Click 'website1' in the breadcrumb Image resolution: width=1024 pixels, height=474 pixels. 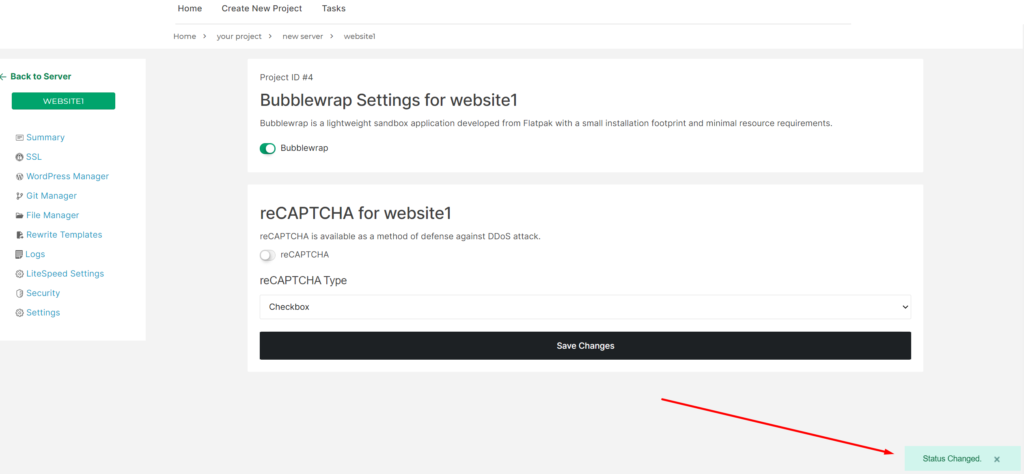point(360,37)
